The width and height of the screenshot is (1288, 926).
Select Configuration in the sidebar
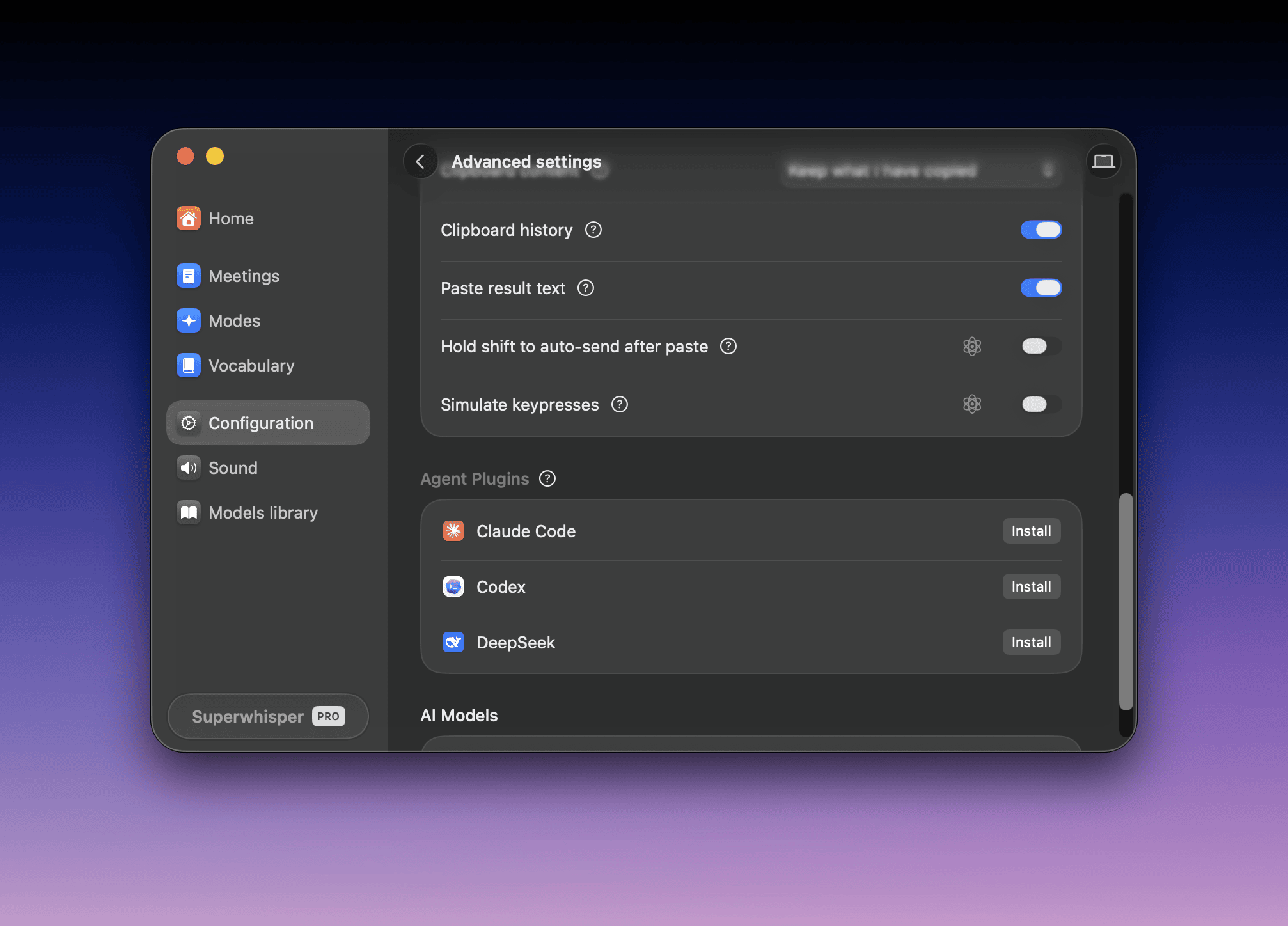click(268, 423)
